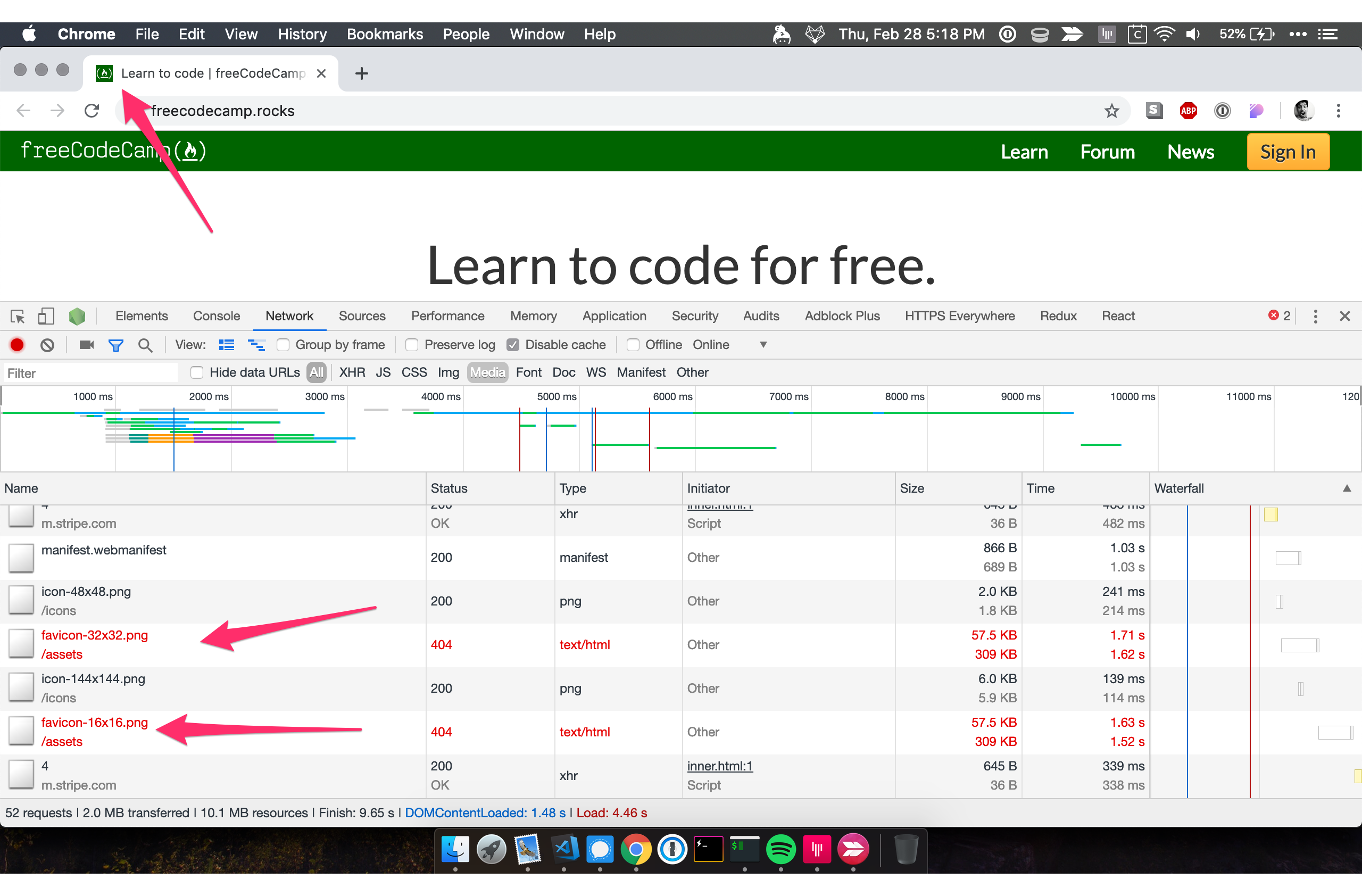This screenshot has width=1362, height=896.
Task: Enable the Preserve log checkbox
Action: [411, 345]
